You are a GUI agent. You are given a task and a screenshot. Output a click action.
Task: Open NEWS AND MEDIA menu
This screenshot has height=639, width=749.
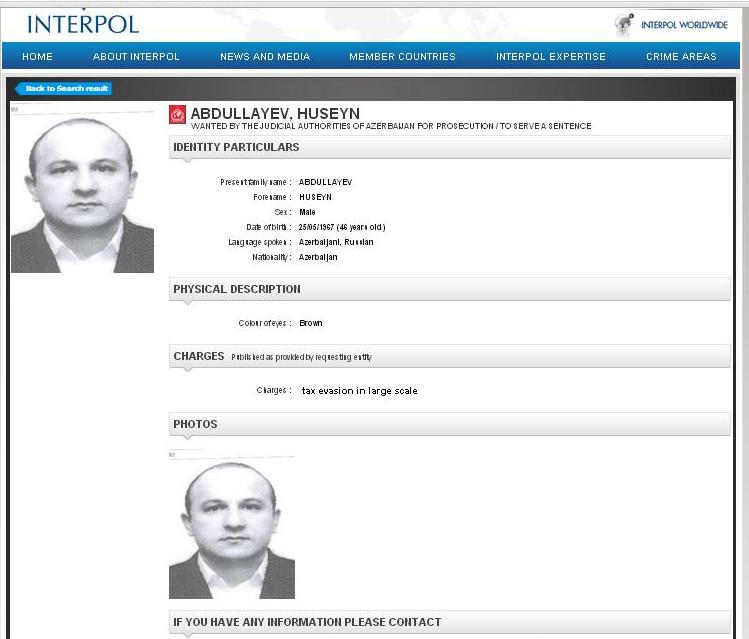265,56
